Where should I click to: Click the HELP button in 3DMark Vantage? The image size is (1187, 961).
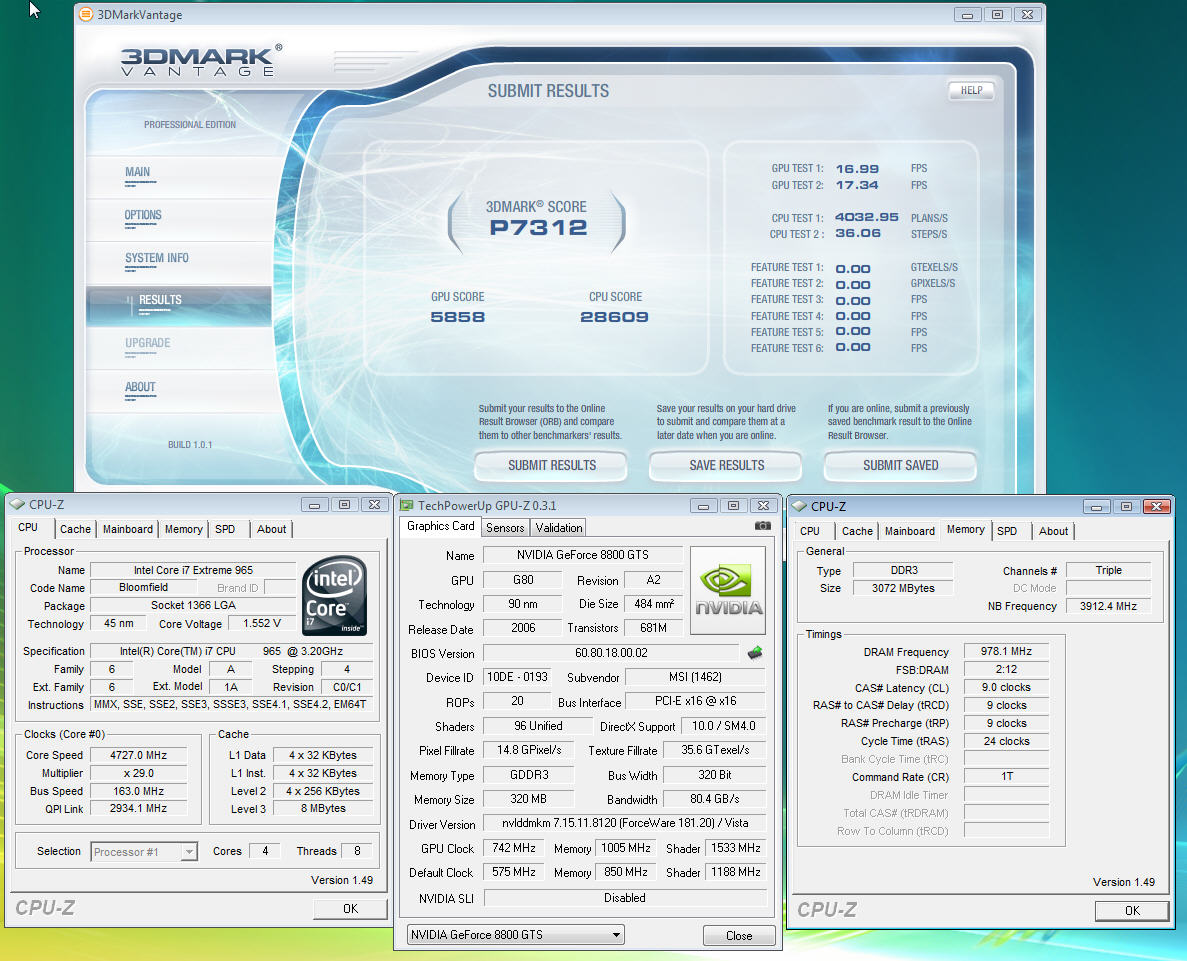(971, 91)
